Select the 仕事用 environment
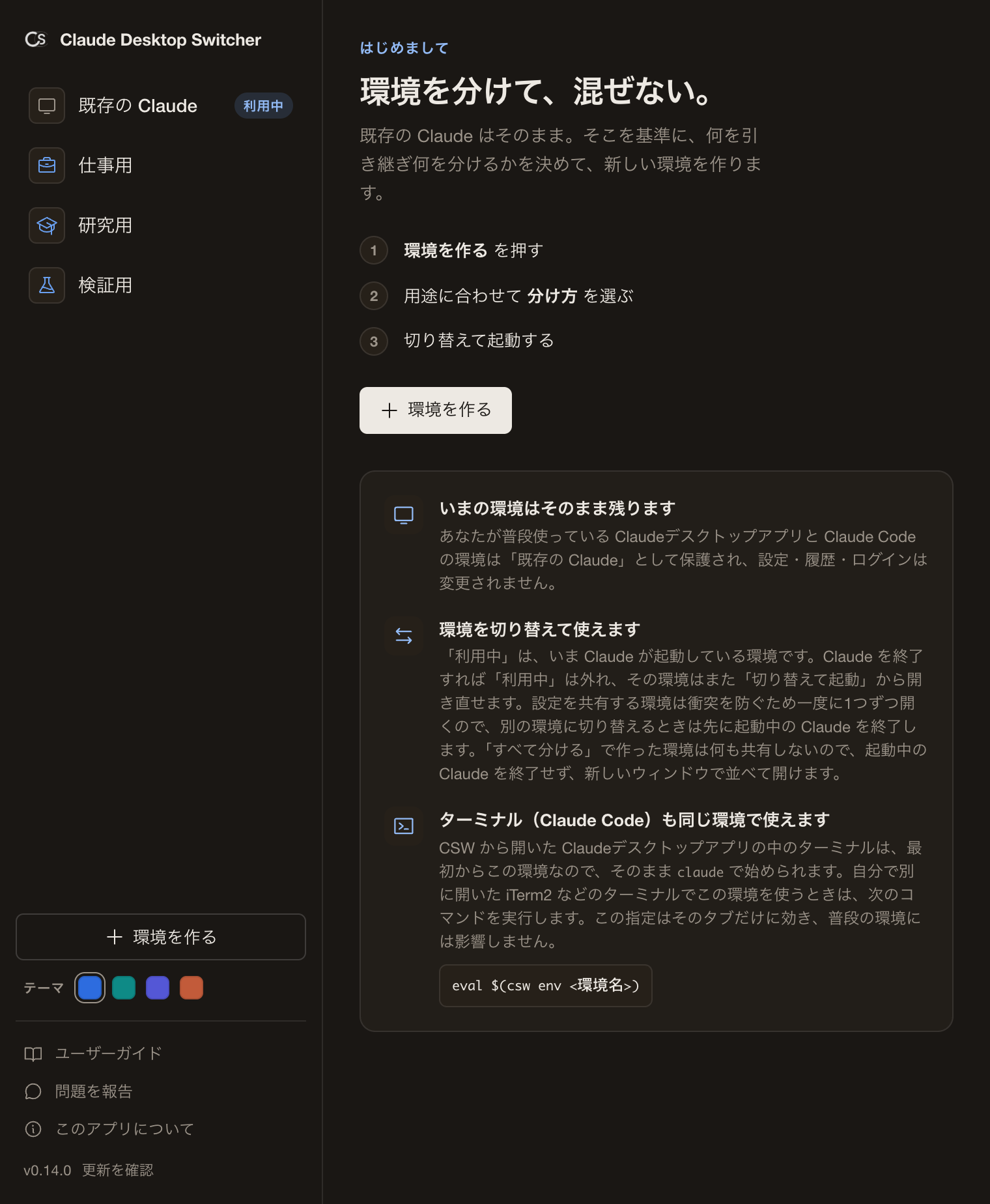This screenshot has width=990, height=1204. click(x=161, y=165)
